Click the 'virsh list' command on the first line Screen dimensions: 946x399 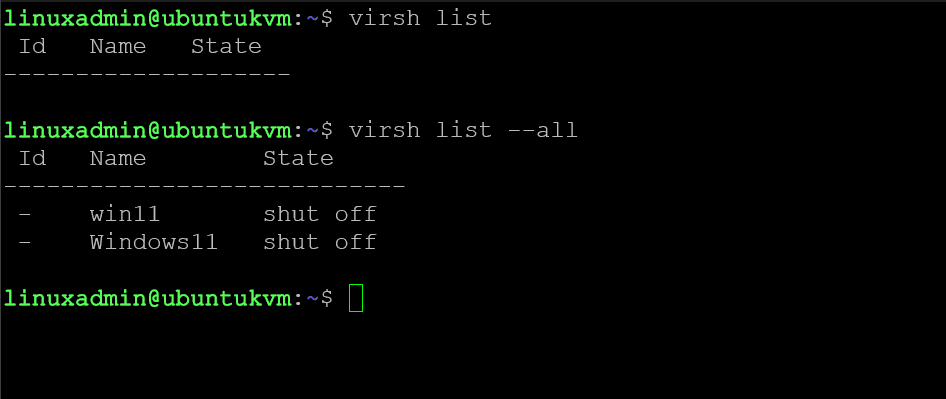tap(421, 18)
